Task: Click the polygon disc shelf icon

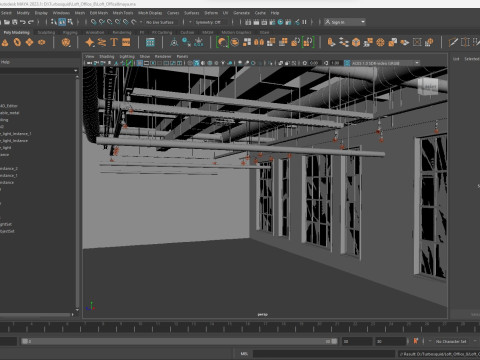Action: [42, 42]
